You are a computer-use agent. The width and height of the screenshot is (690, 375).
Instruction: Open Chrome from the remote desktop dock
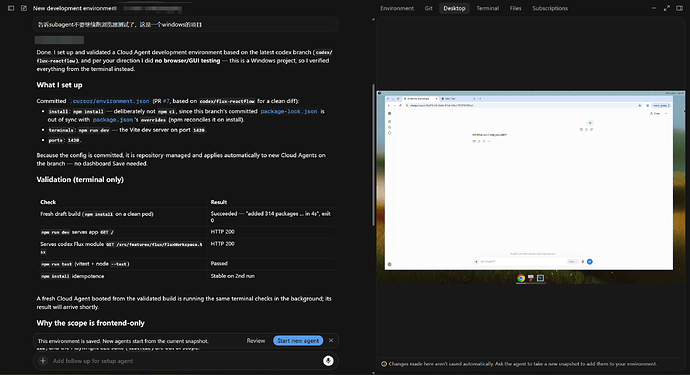(521, 278)
